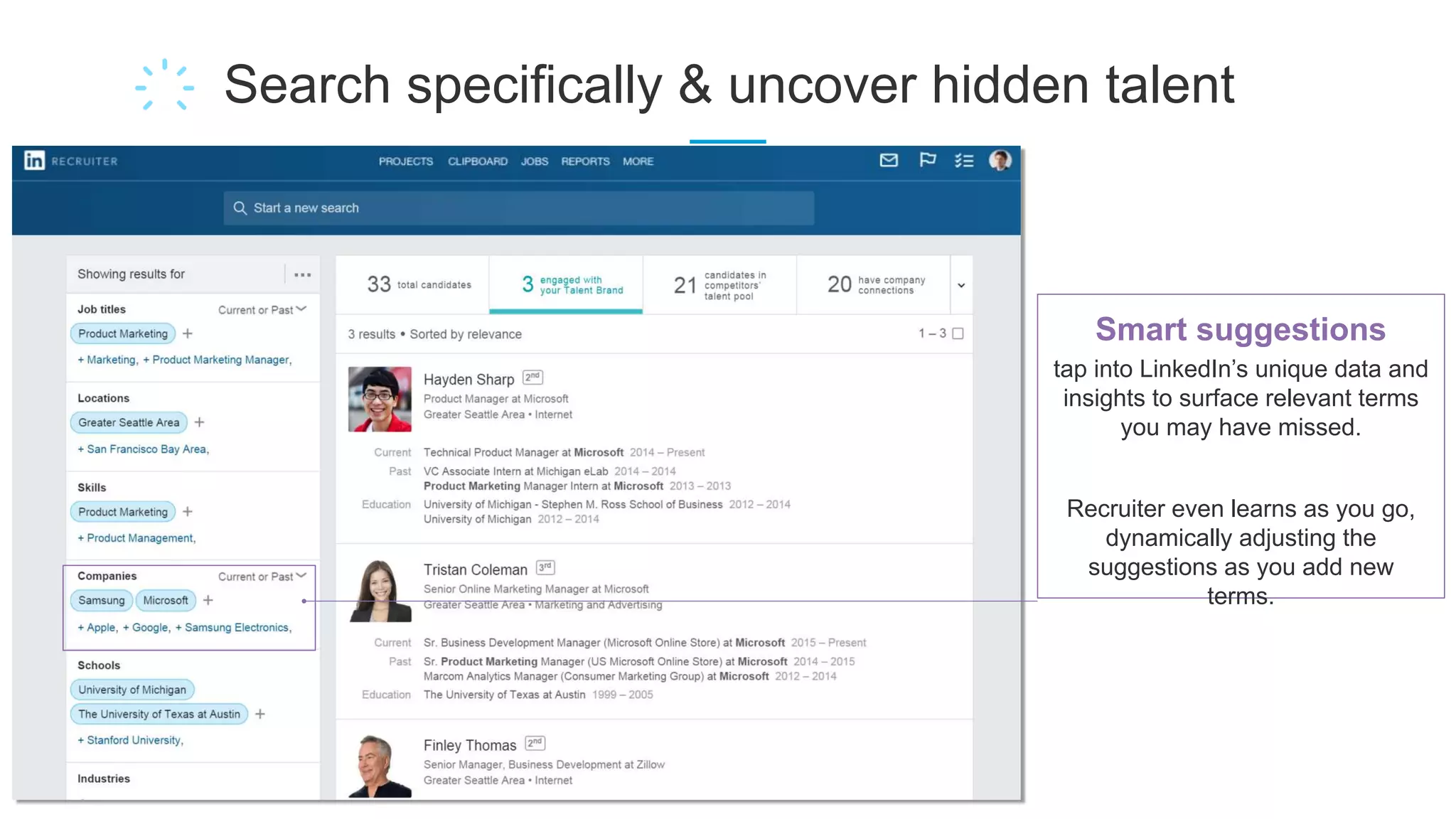Click the Product Marketing skill chip

click(x=123, y=512)
